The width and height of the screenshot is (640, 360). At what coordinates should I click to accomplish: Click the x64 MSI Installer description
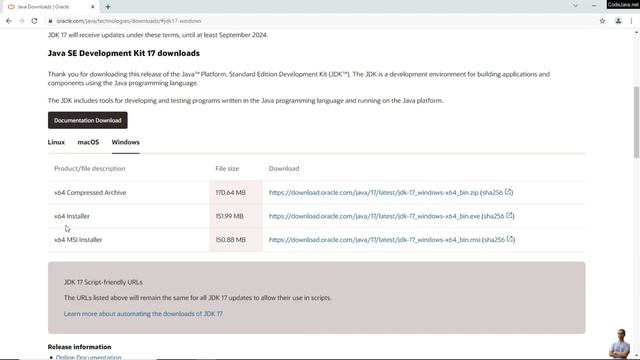(x=78, y=240)
